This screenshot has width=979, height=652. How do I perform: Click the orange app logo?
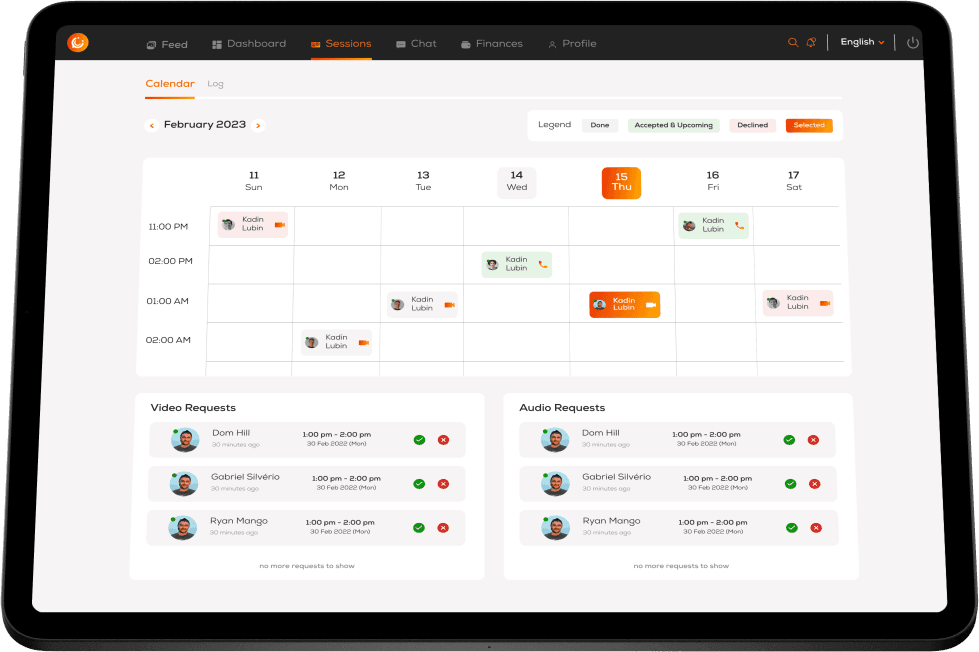coord(78,42)
